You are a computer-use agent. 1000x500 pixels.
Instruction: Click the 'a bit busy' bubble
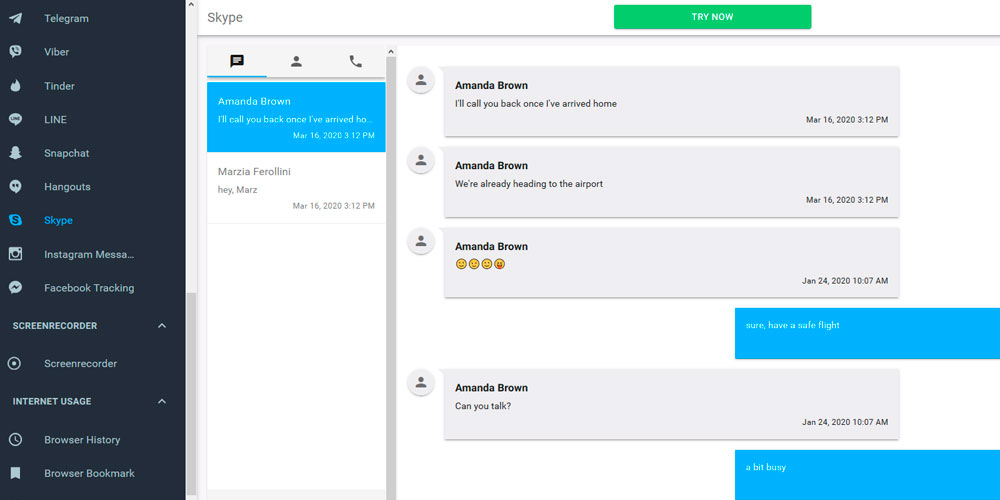[x=867, y=475]
